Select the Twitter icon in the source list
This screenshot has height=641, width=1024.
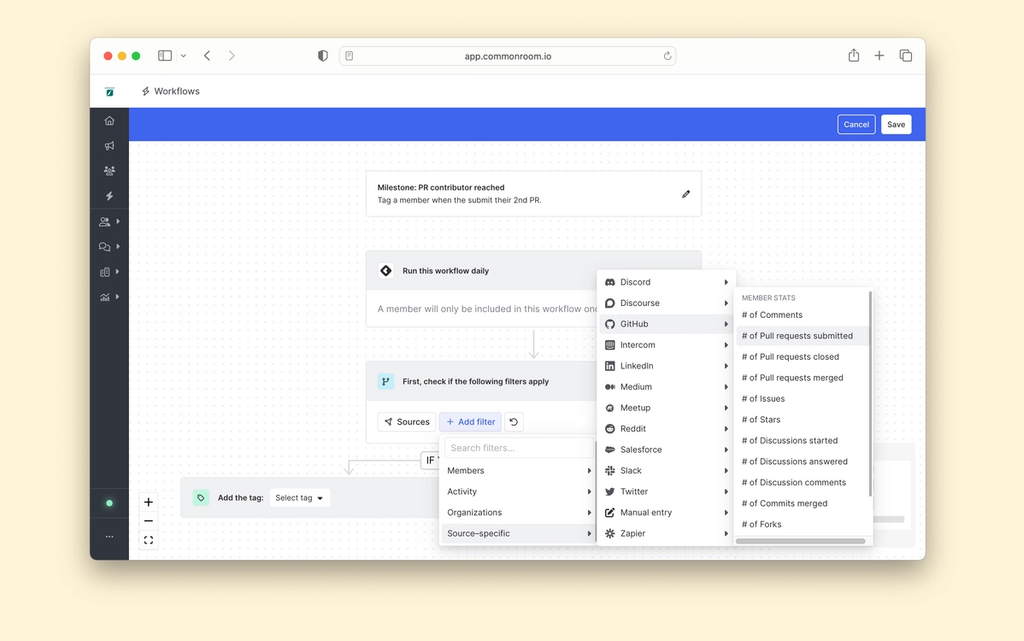click(x=610, y=491)
